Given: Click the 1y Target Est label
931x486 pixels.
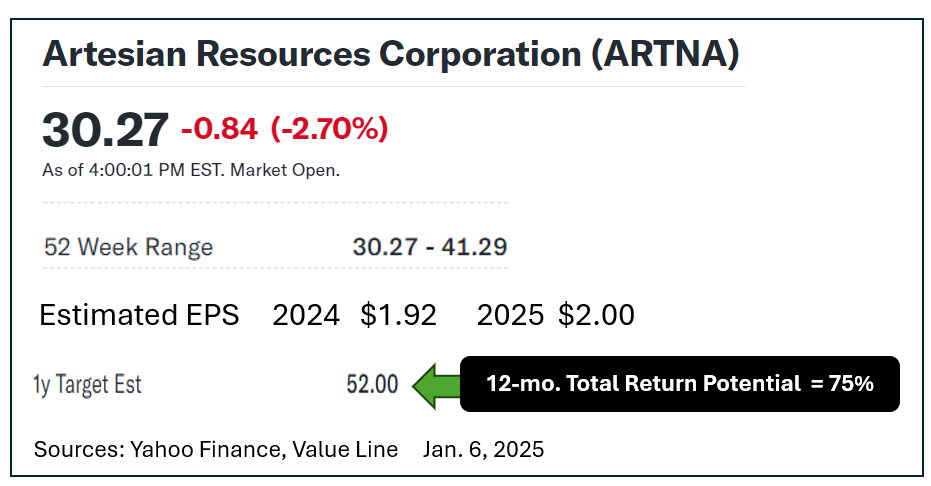Looking at the screenshot, I should [x=87, y=385].
